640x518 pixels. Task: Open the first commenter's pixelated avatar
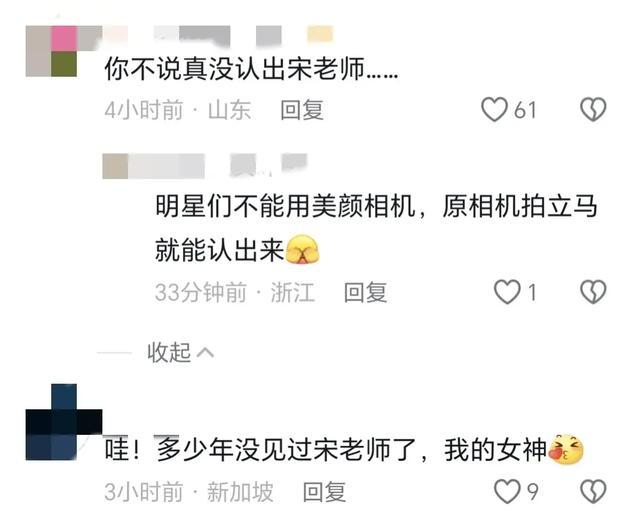[x=51, y=51]
